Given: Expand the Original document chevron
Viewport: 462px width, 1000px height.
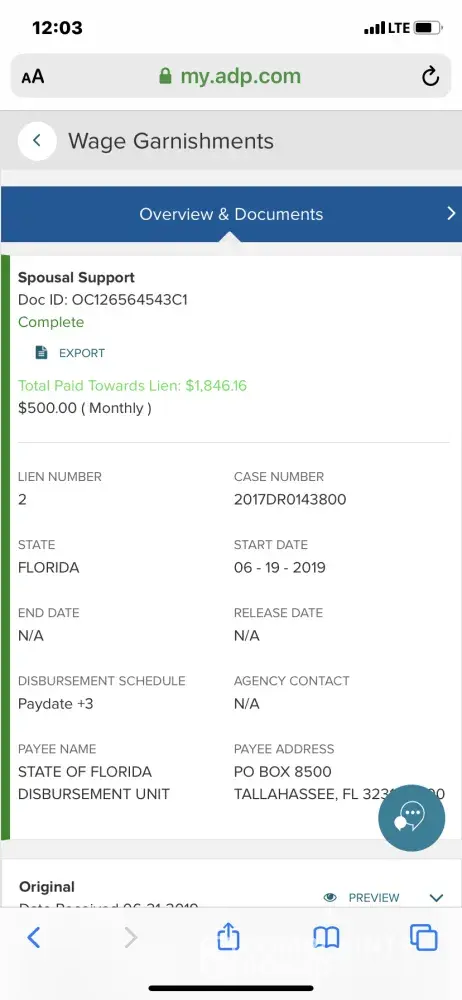Looking at the screenshot, I should [x=436, y=898].
